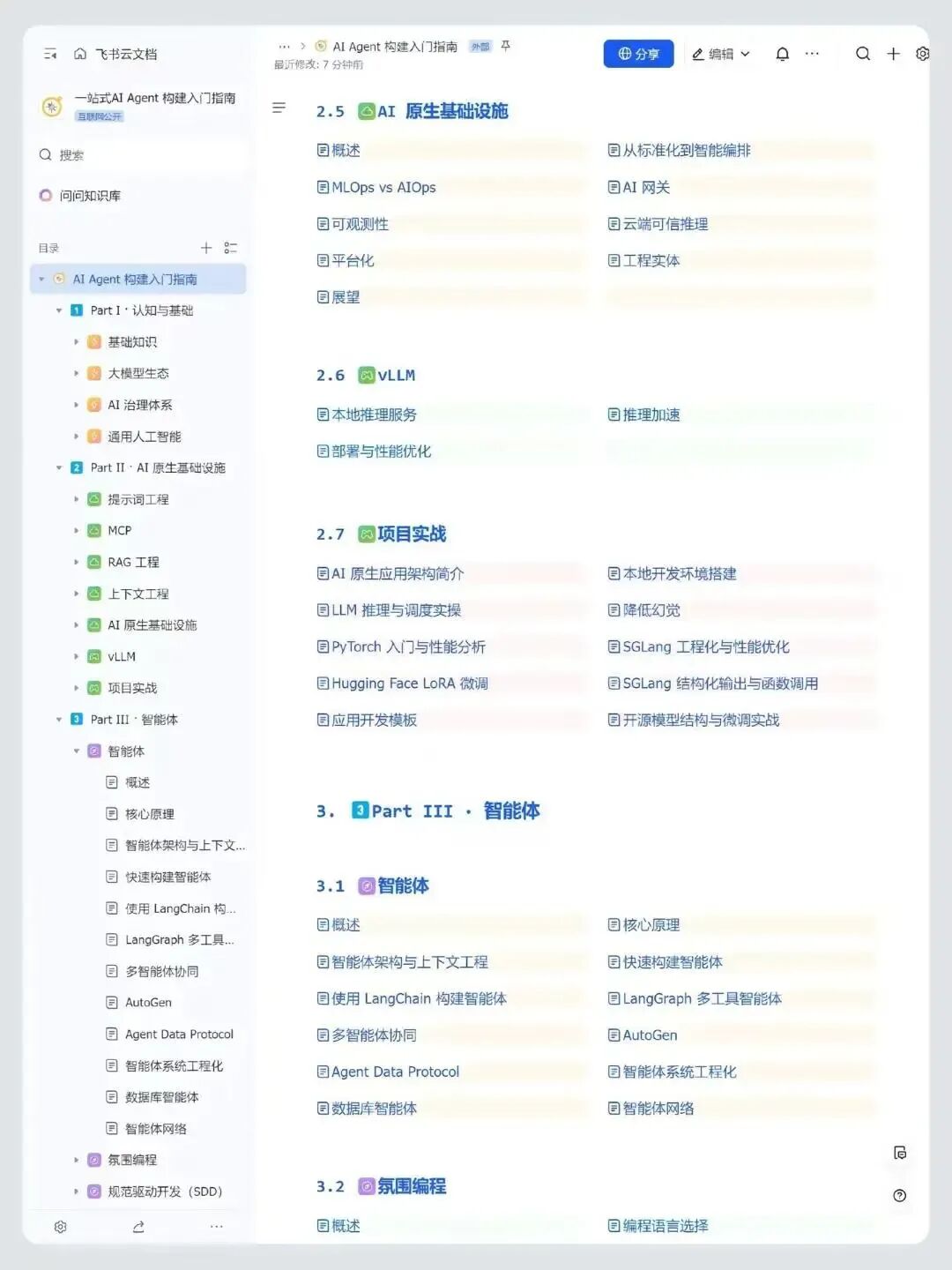Click document icon beside AutoGen in content
952x1270 pixels.
[614, 1035]
